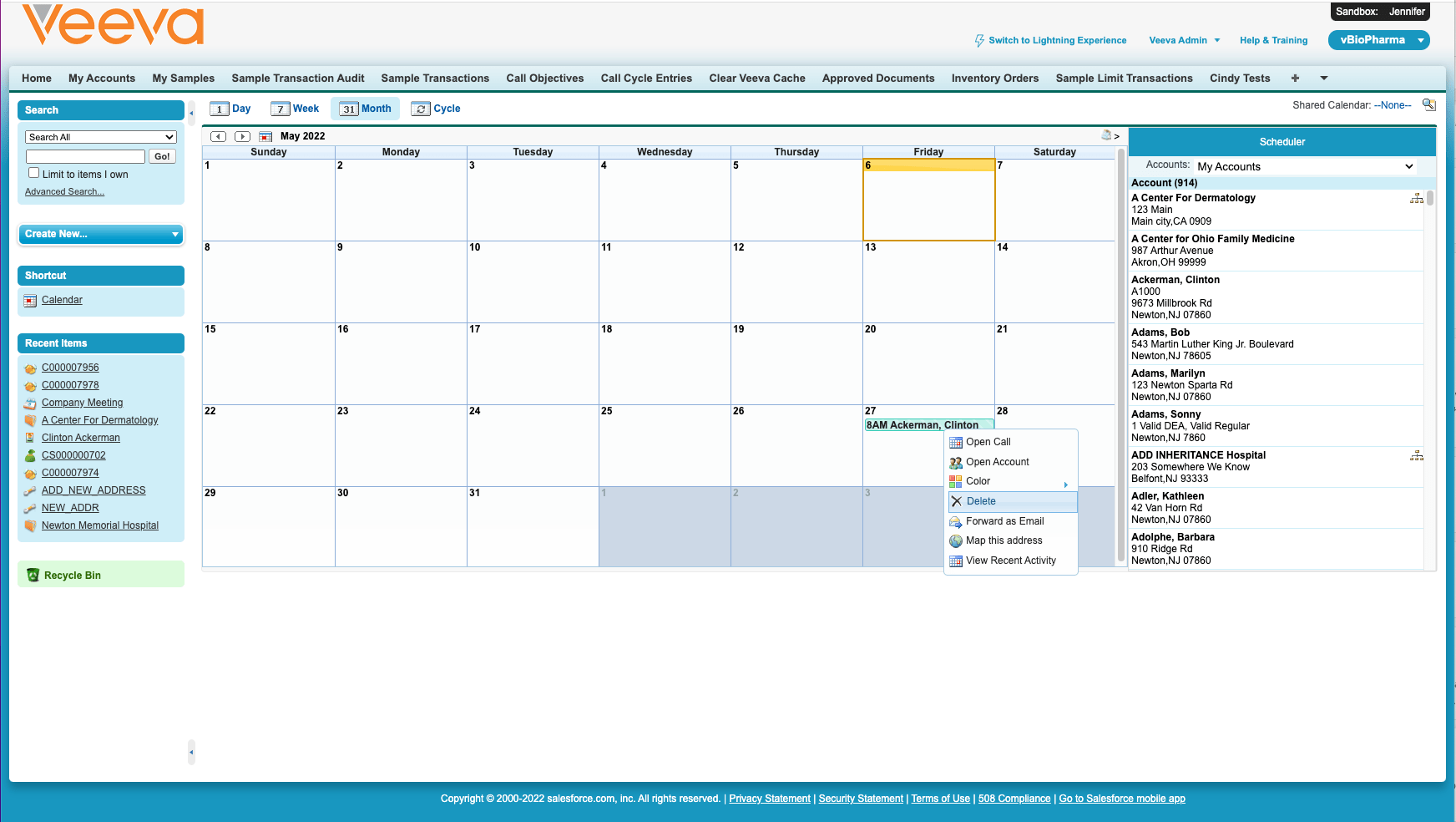Open the Color submenu in the context menu
The image size is (1456, 822).
(x=978, y=481)
